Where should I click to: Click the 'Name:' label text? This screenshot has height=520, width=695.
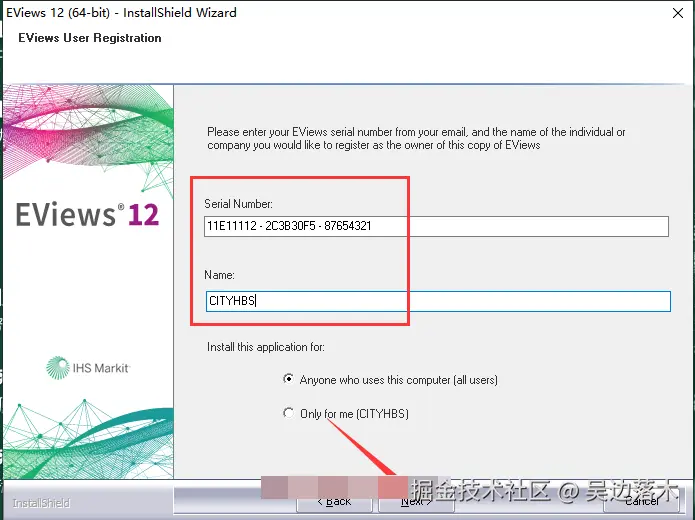pyautogui.click(x=219, y=275)
